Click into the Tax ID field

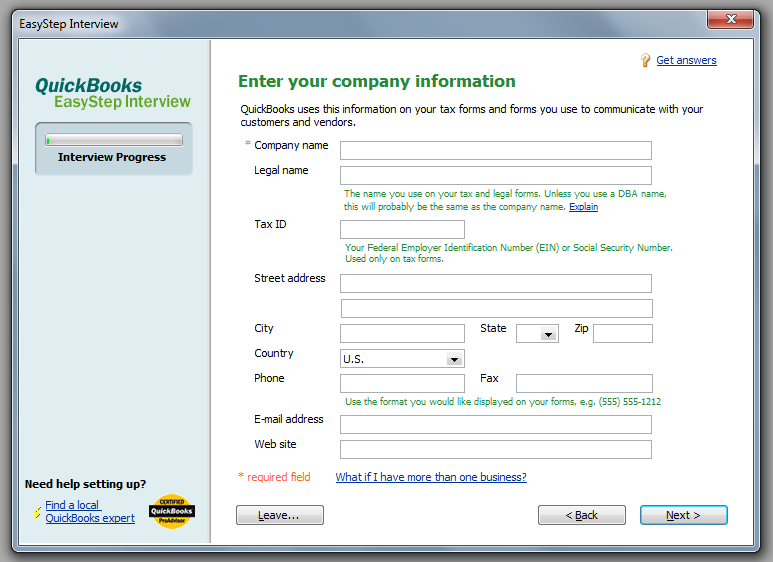coord(402,229)
